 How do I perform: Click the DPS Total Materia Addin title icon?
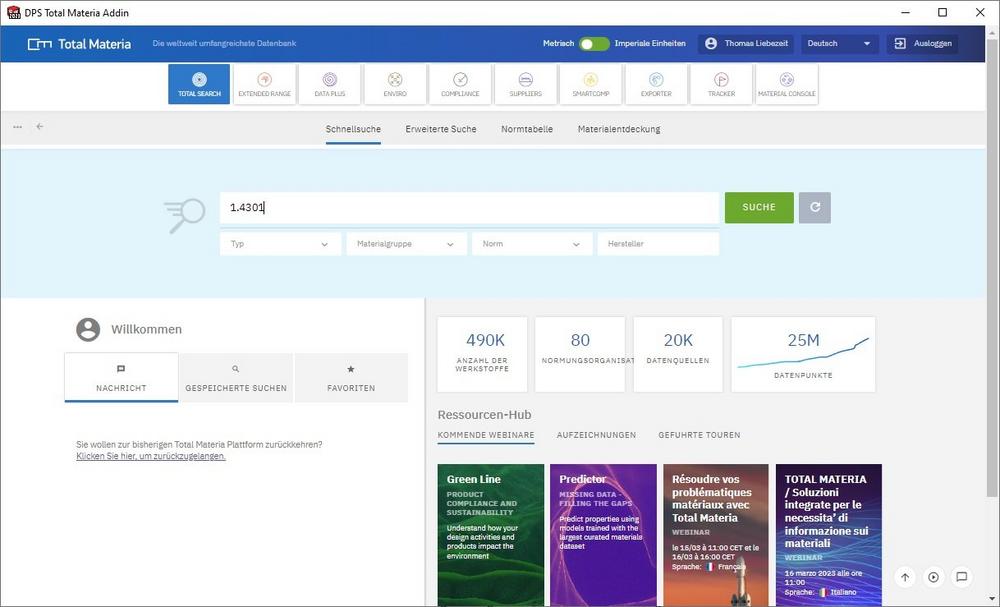point(13,12)
